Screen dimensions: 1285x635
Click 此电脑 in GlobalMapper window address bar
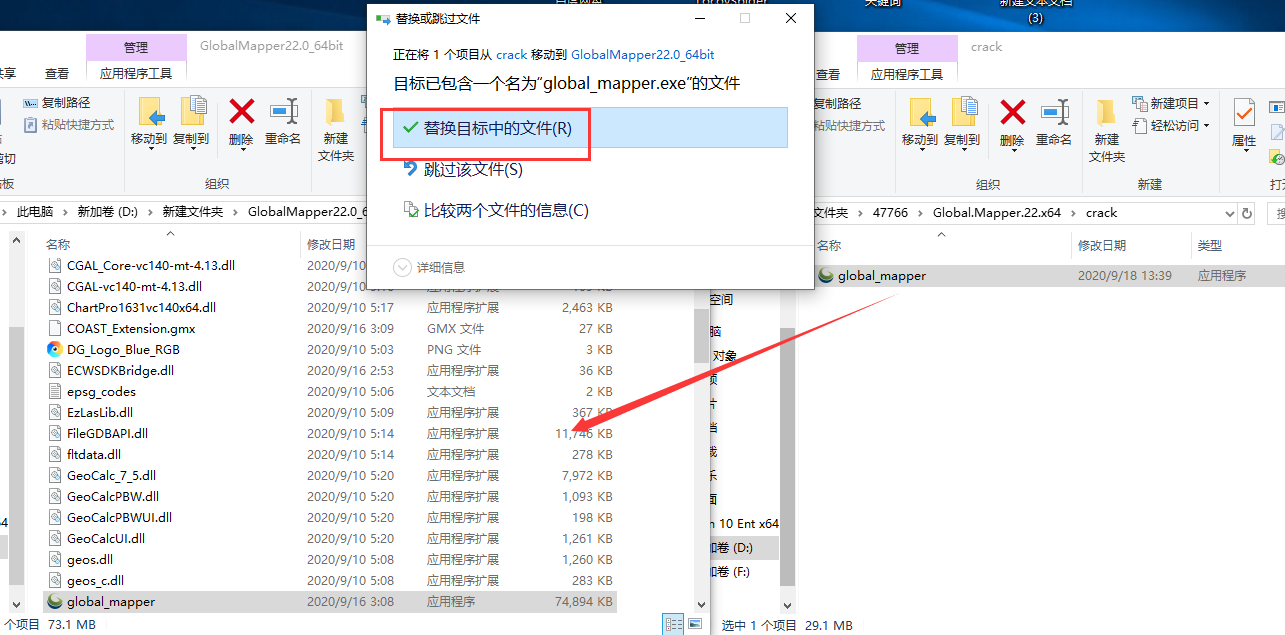point(35,212)
